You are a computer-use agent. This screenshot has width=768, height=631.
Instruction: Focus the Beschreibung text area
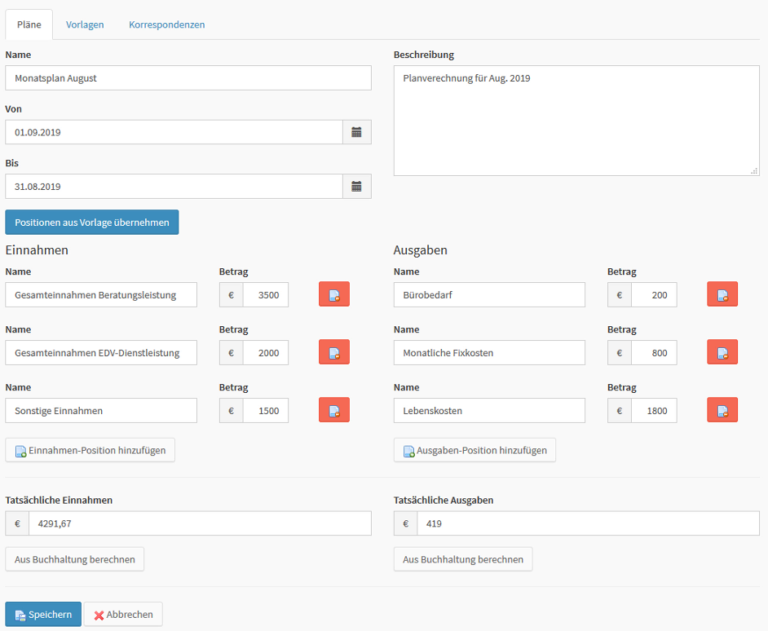[x=576, y=120]
